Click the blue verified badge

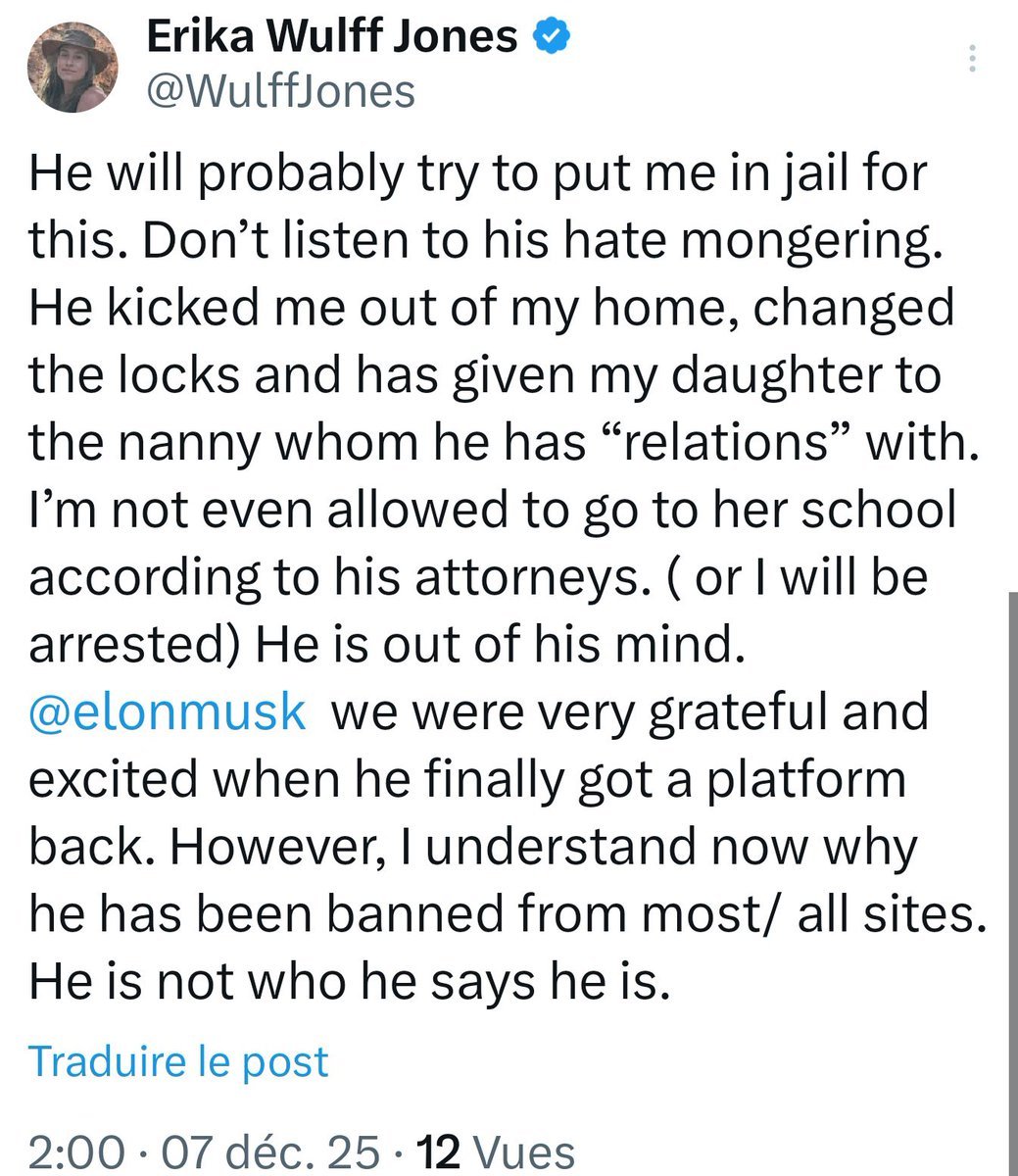point(552,37)
